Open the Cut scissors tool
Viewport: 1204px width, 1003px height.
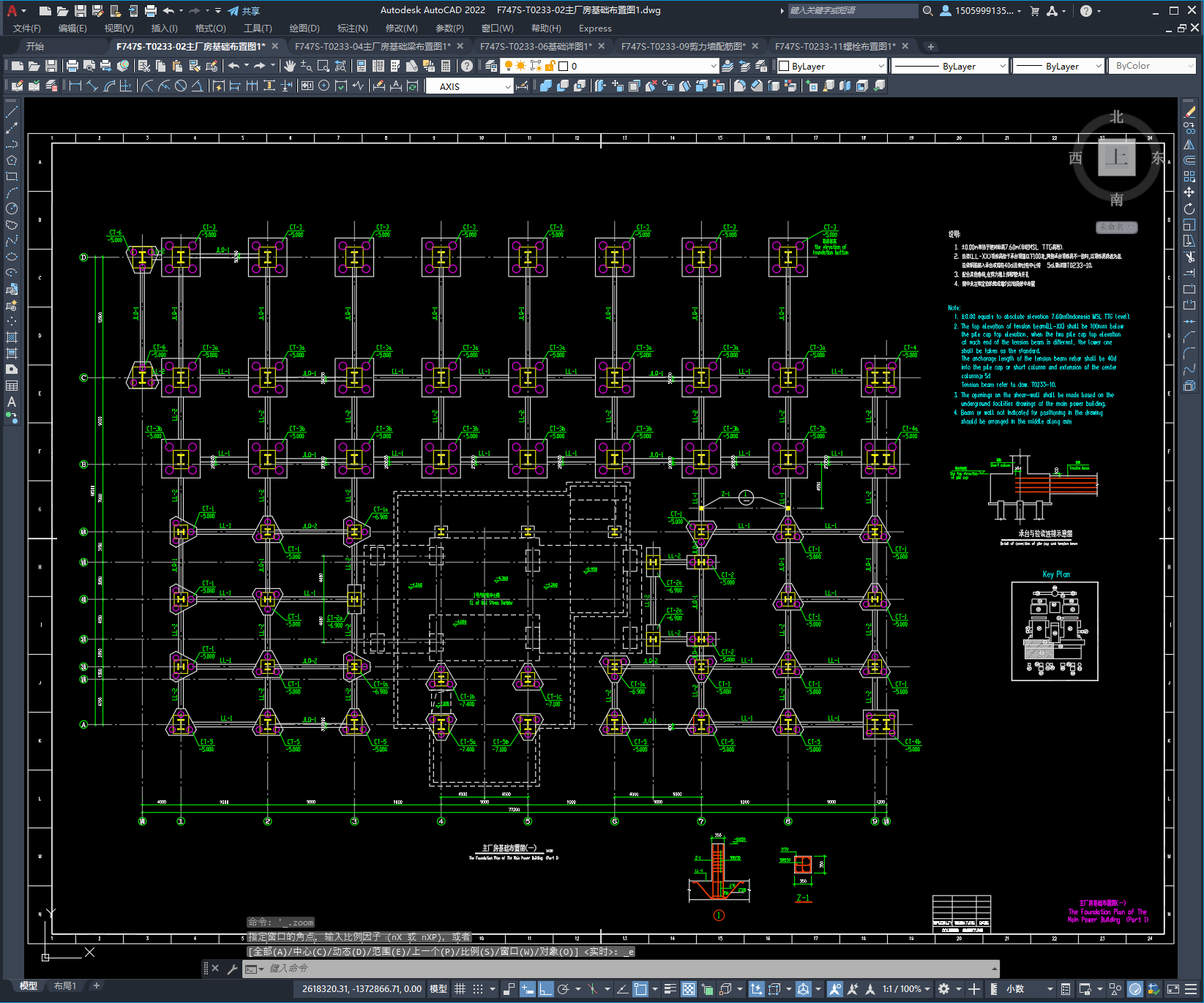143,66
